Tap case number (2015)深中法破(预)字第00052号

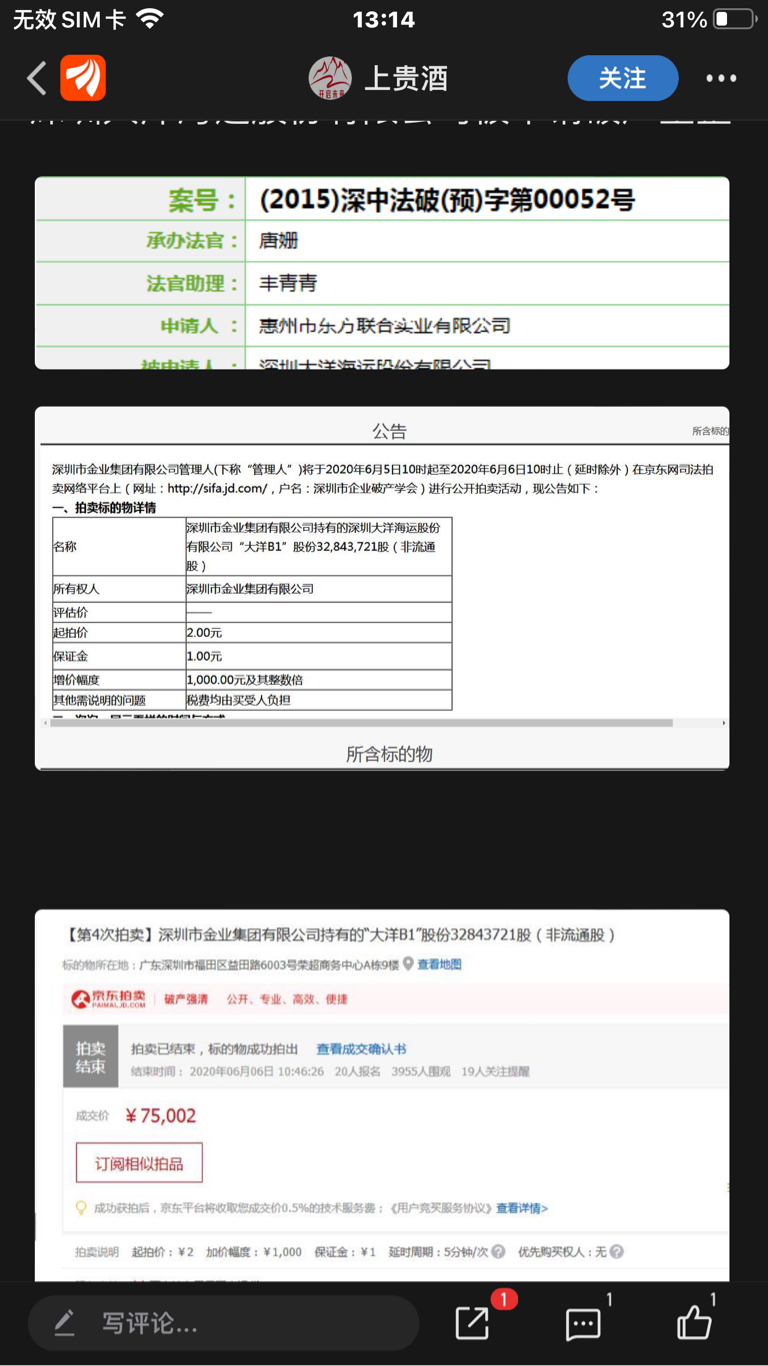[447, 200]
